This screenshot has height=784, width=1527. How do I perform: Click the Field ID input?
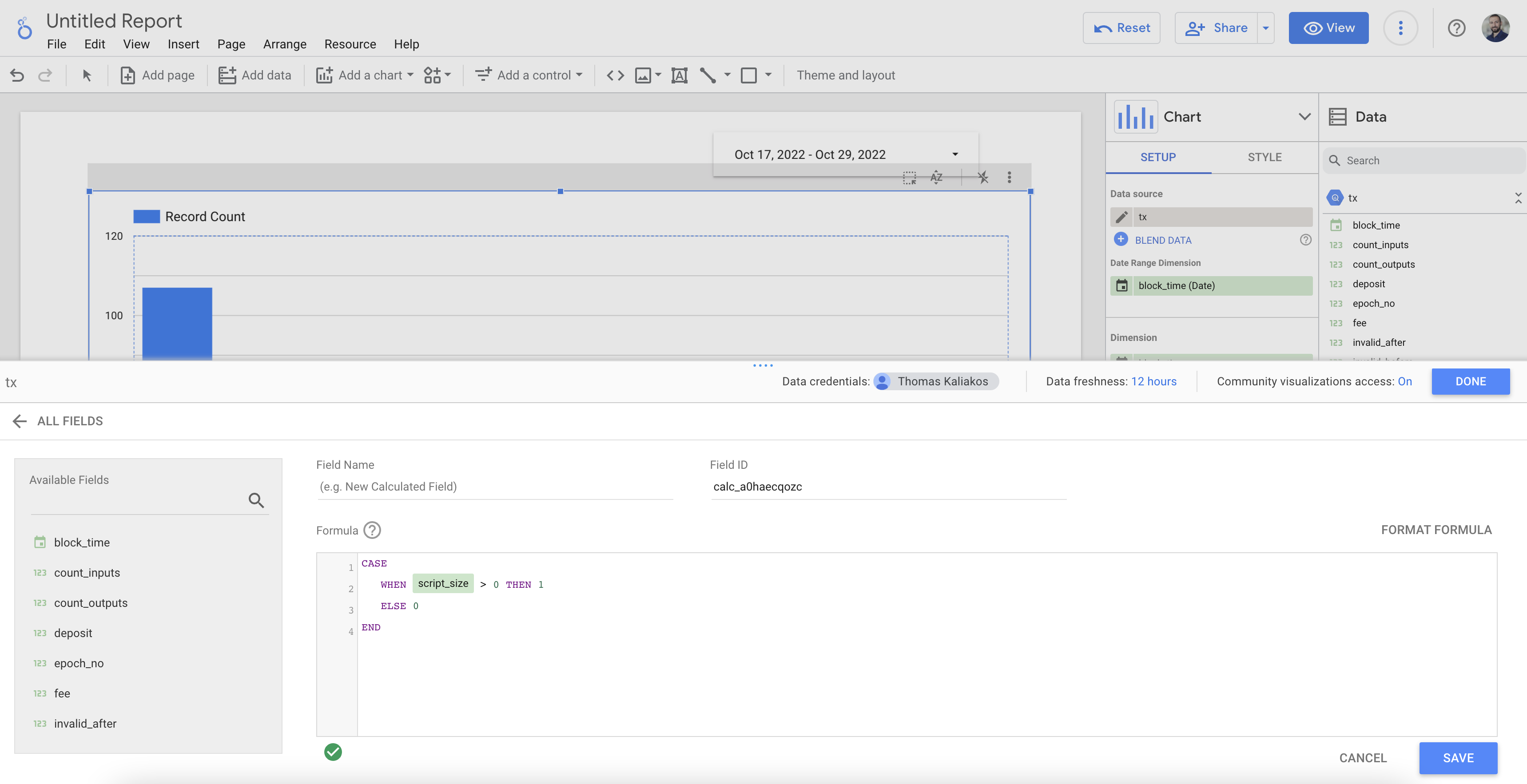(889, 487)
